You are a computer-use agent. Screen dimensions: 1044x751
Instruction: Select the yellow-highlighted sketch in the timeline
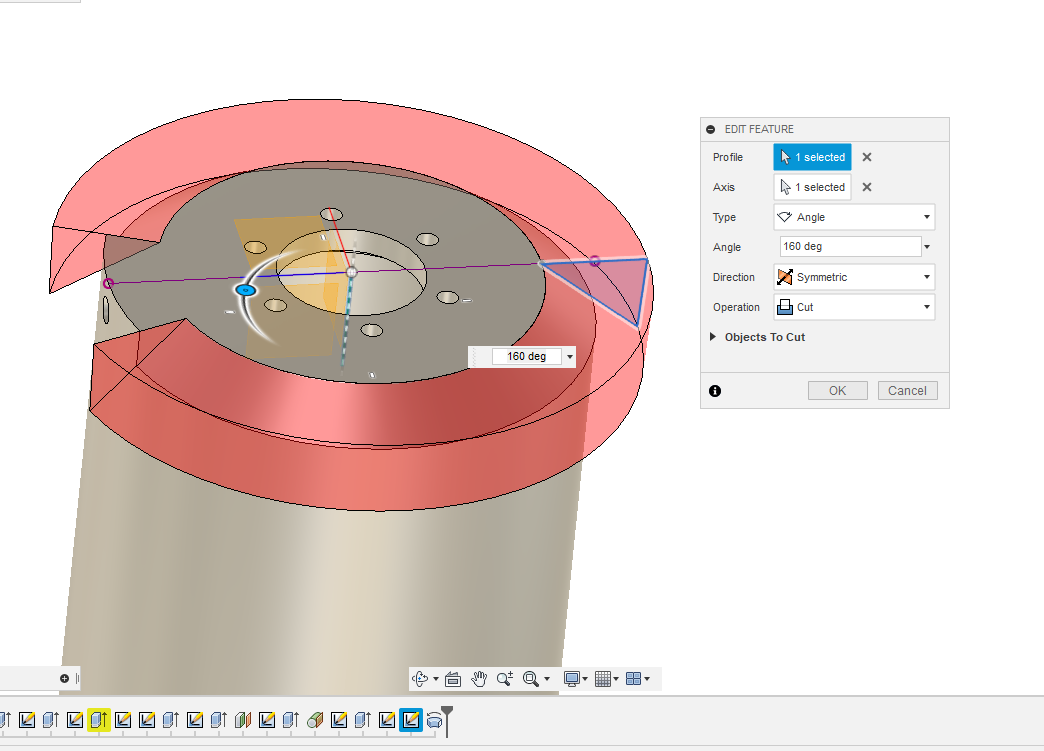click(99, 719)
